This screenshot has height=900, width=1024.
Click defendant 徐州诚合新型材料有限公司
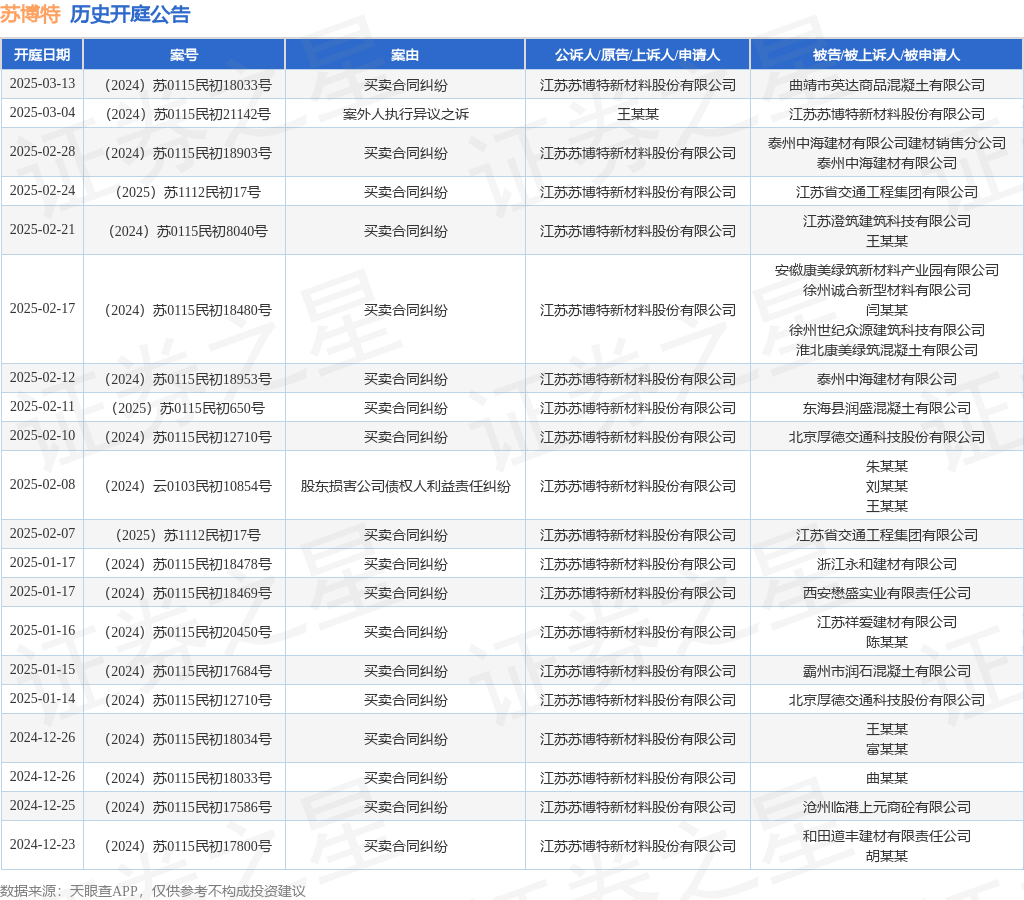point(887,290)
